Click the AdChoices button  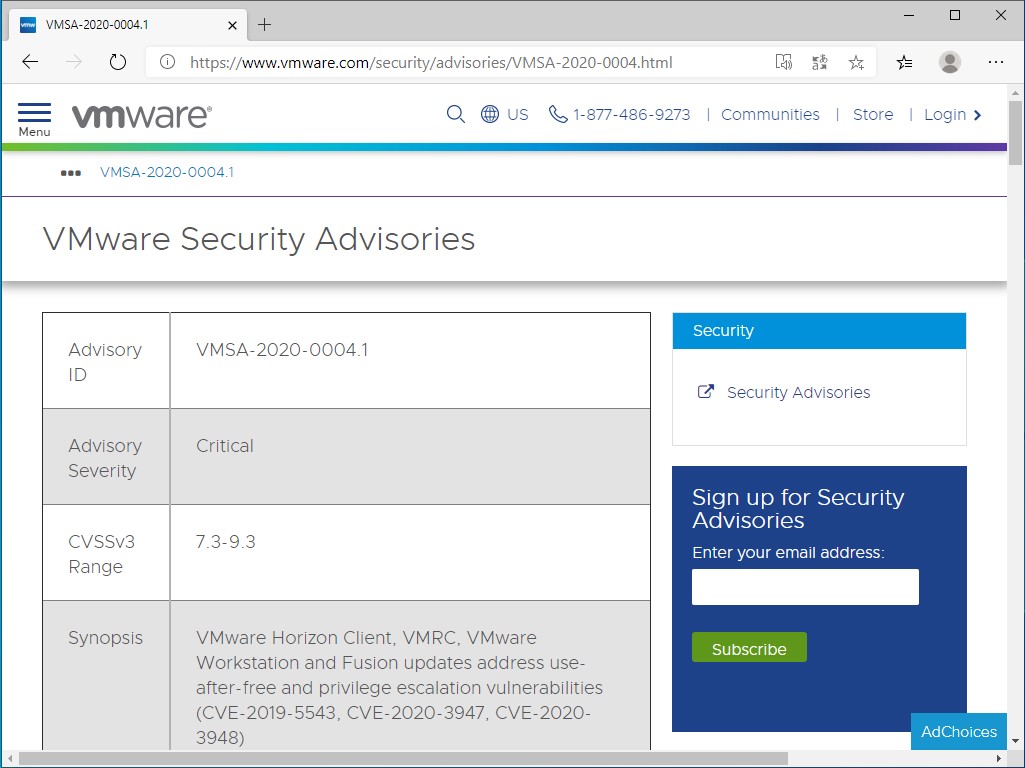[x=958, y=731]
